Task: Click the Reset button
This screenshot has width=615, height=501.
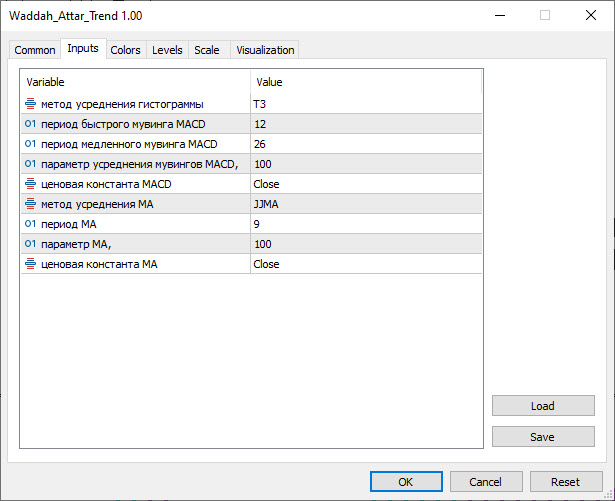Action: point(565,481)
